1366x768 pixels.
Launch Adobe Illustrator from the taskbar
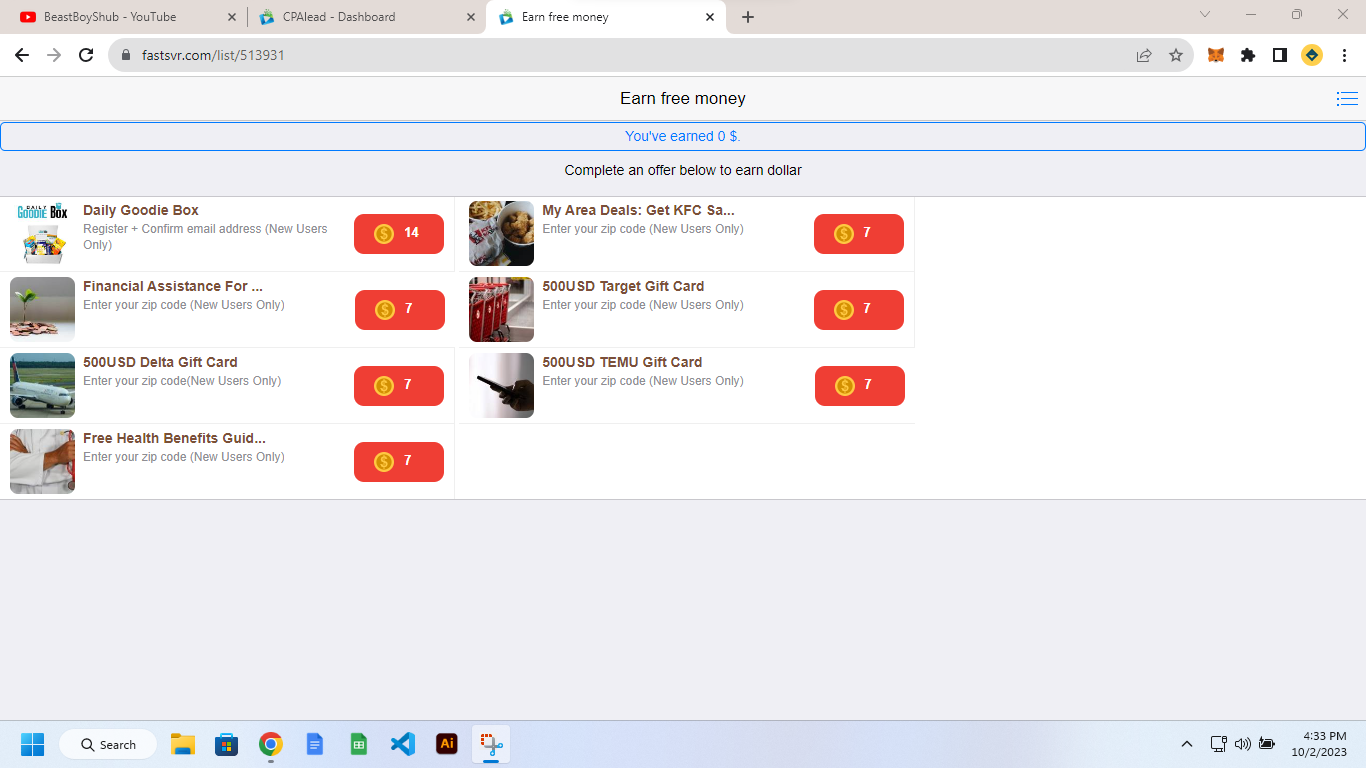click(x=447, y=744)
